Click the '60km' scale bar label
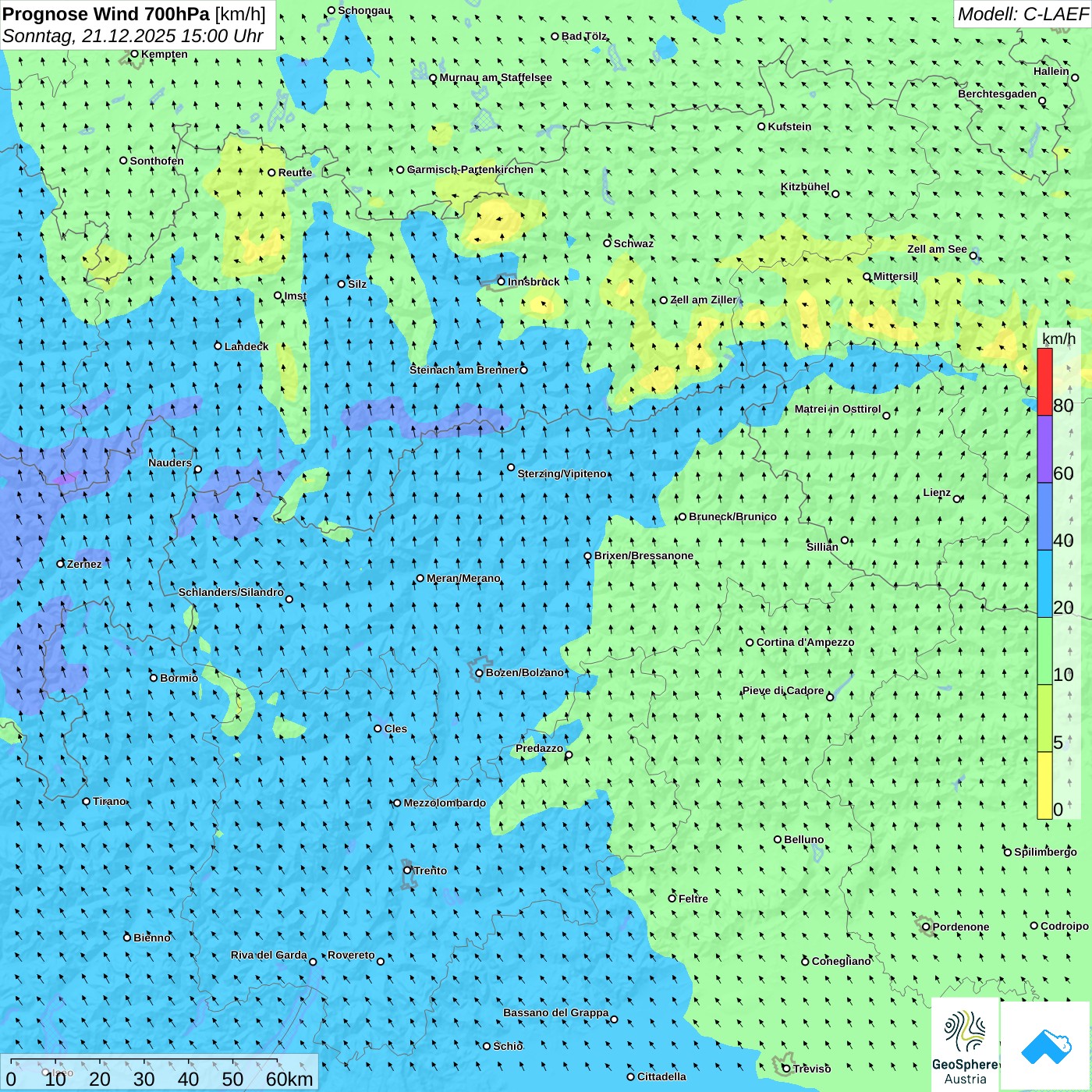 (x=289, y=1079)
